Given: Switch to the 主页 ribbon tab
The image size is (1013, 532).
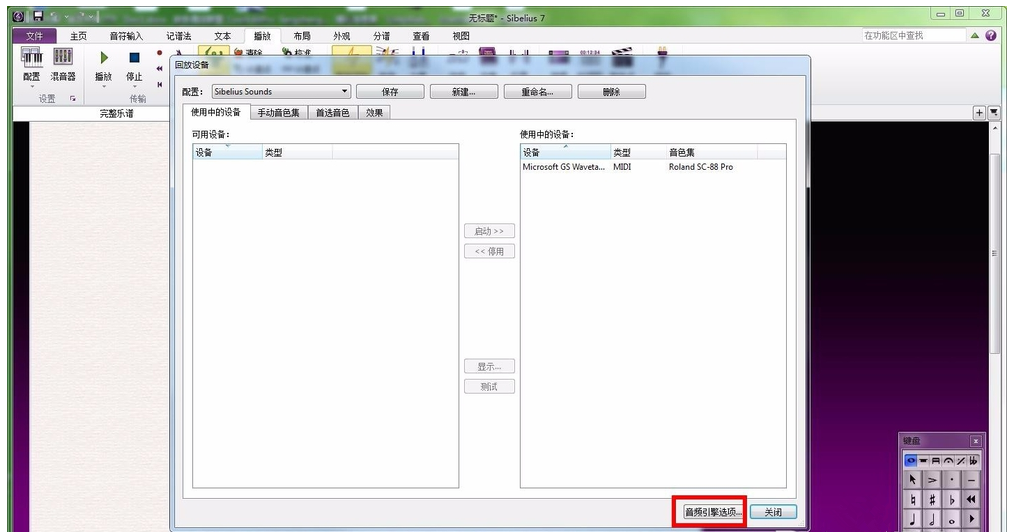Looking at the screenshot, I should [x=78, y=36].
